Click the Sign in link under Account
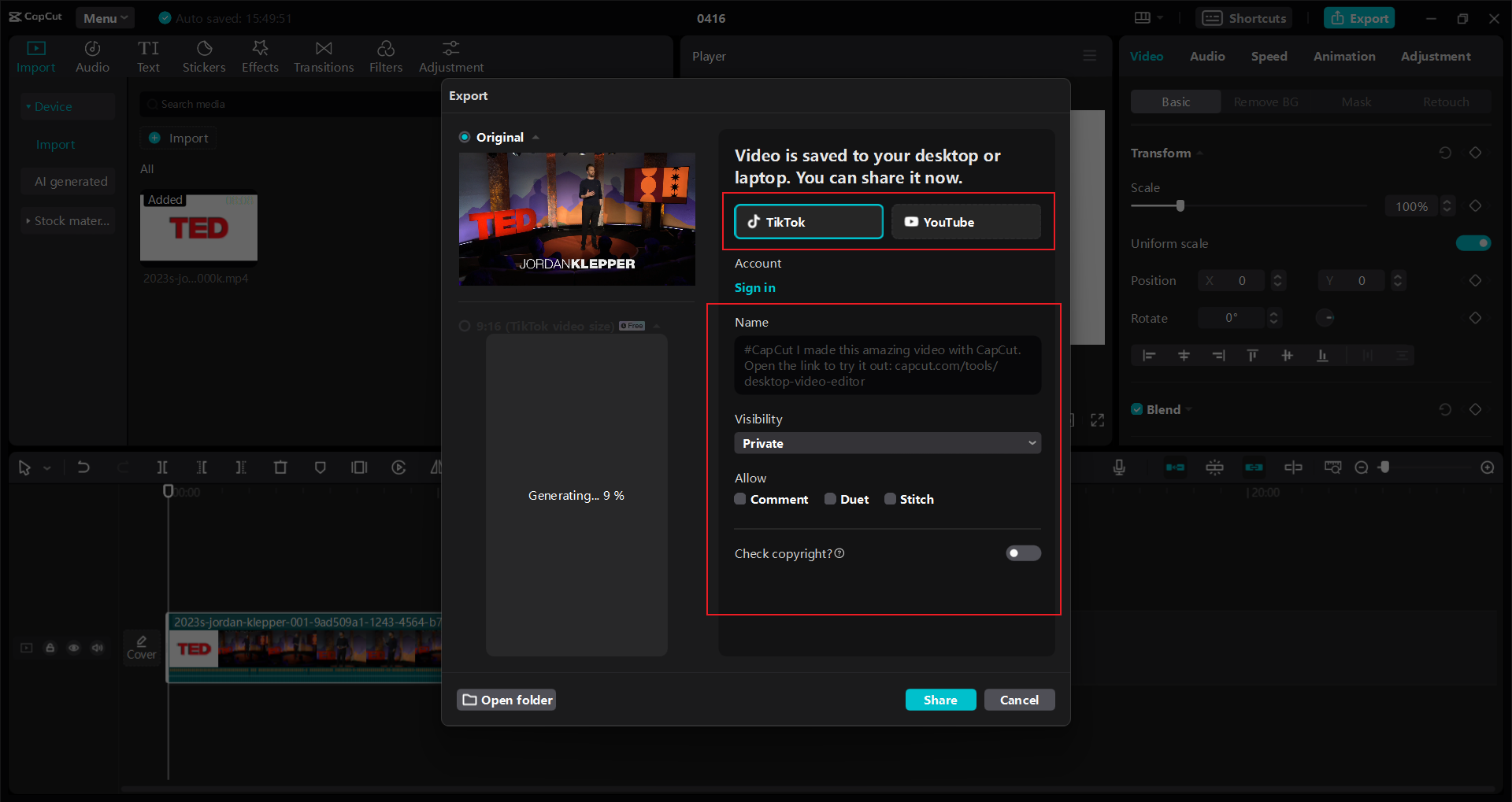This screenshot has height=802, width=1512. pyautogui.click(x=754, y=288)
